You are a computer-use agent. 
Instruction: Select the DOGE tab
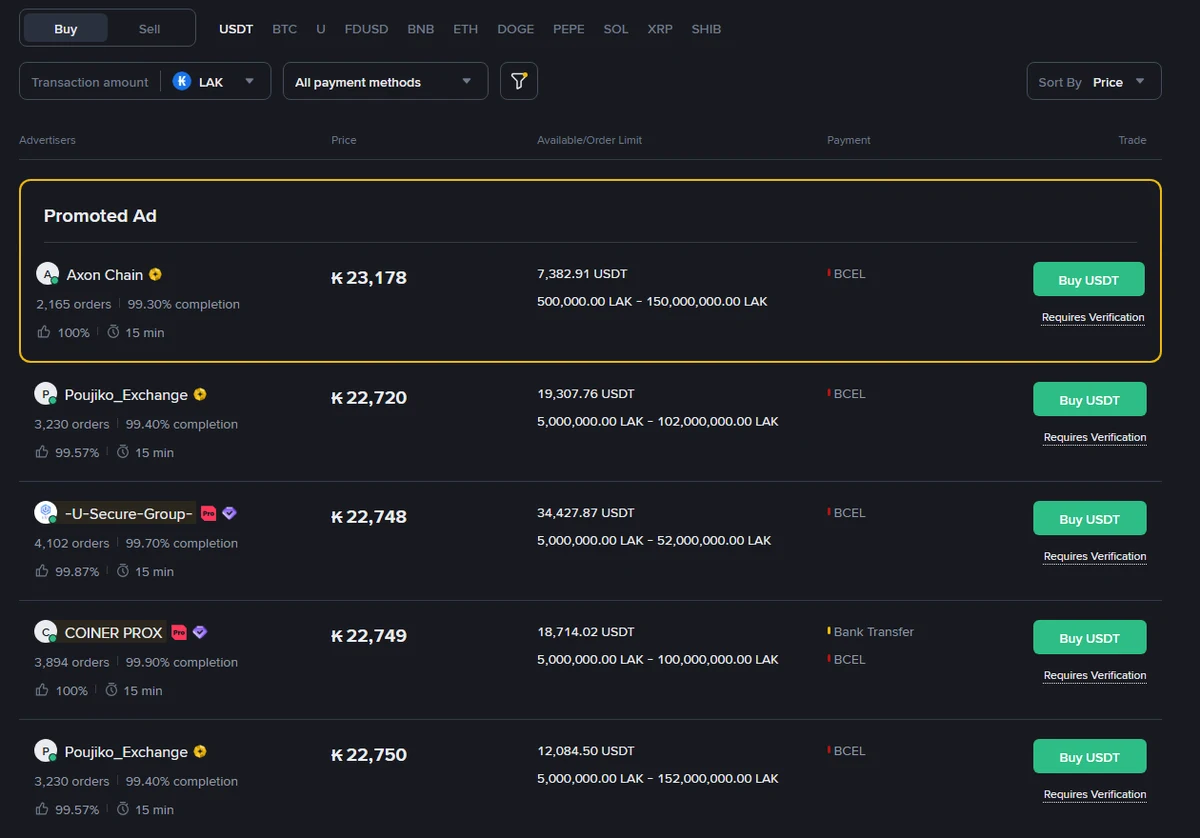516,29
